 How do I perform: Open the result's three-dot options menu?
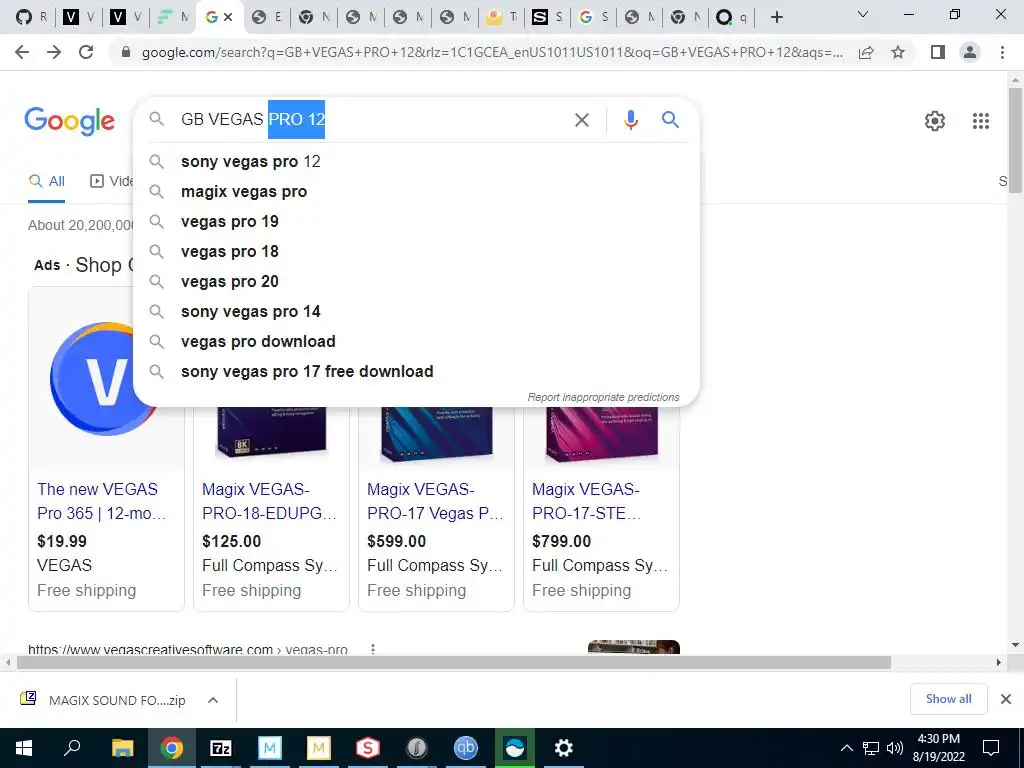pyautogui.click(x=373, y=648)
